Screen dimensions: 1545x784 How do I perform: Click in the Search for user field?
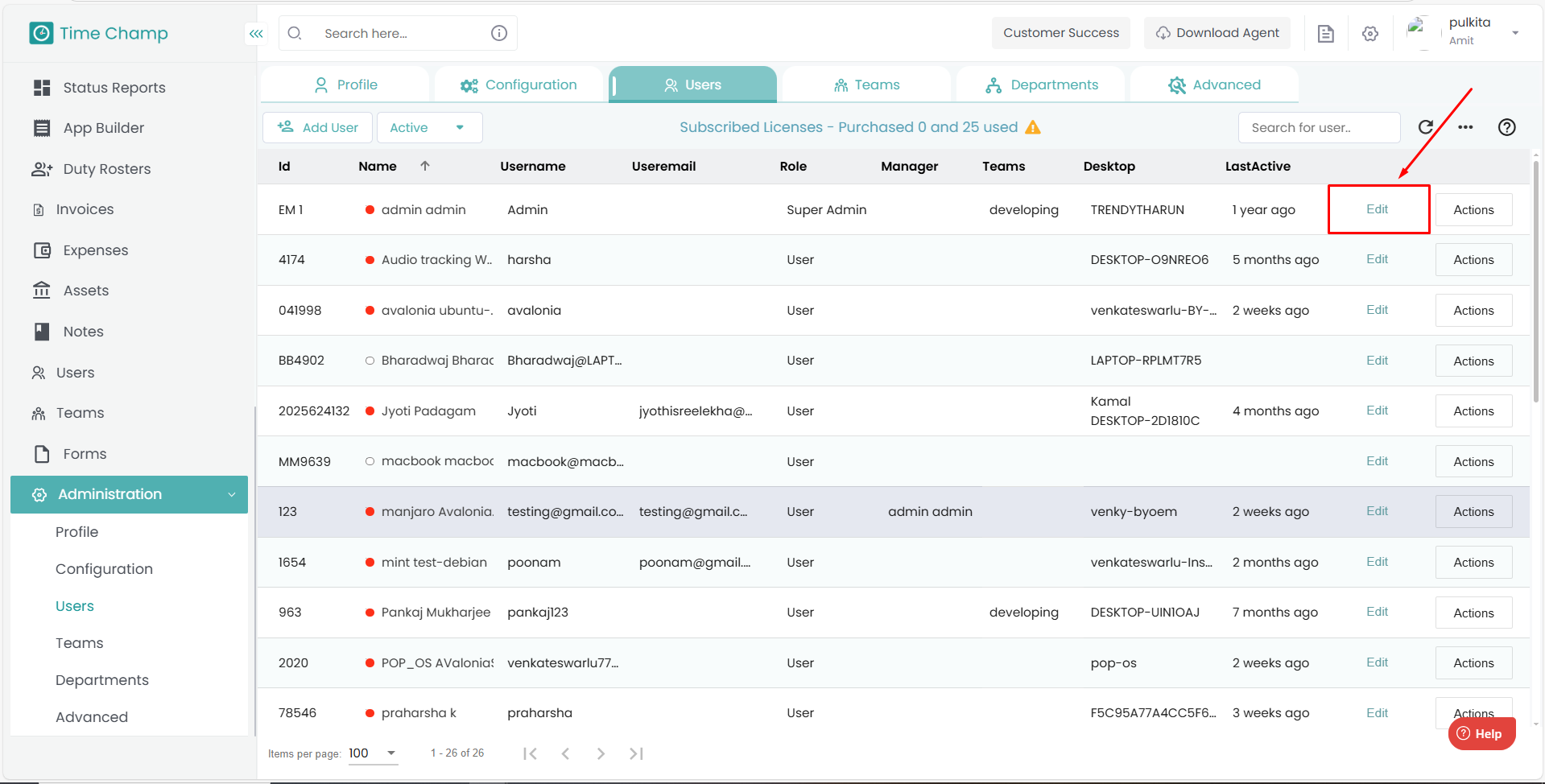[x=1318, y=127]
